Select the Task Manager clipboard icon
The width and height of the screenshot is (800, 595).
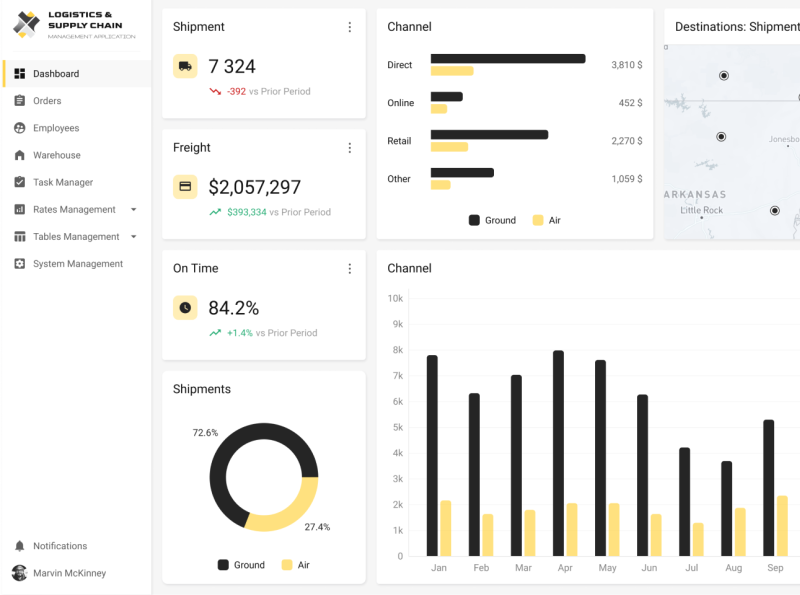click(20, 182)
